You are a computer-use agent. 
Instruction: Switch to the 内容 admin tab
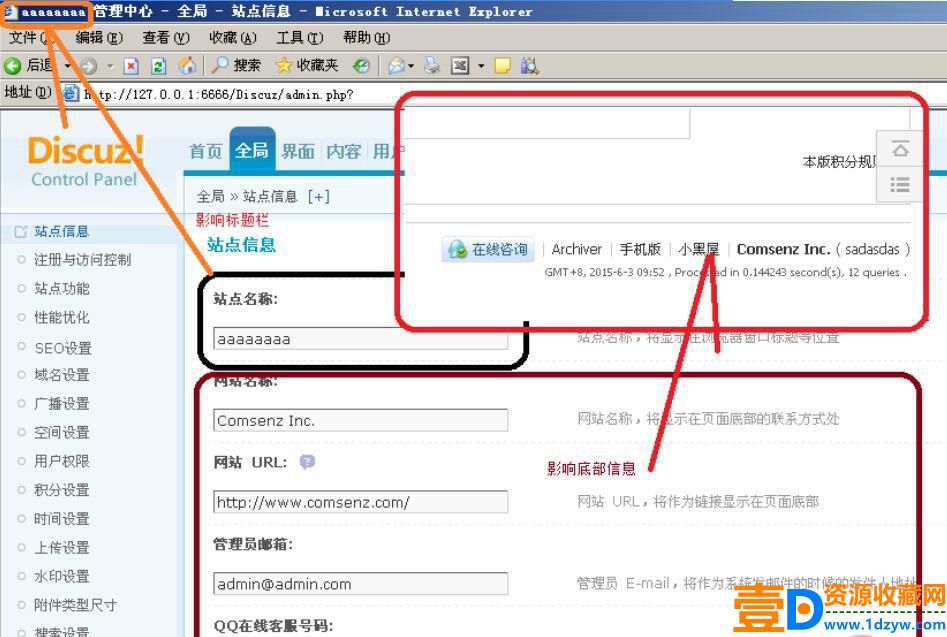(344, 151)
